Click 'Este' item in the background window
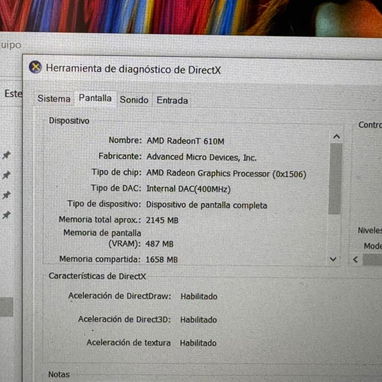The image size is (382, 382). point(13,93)
